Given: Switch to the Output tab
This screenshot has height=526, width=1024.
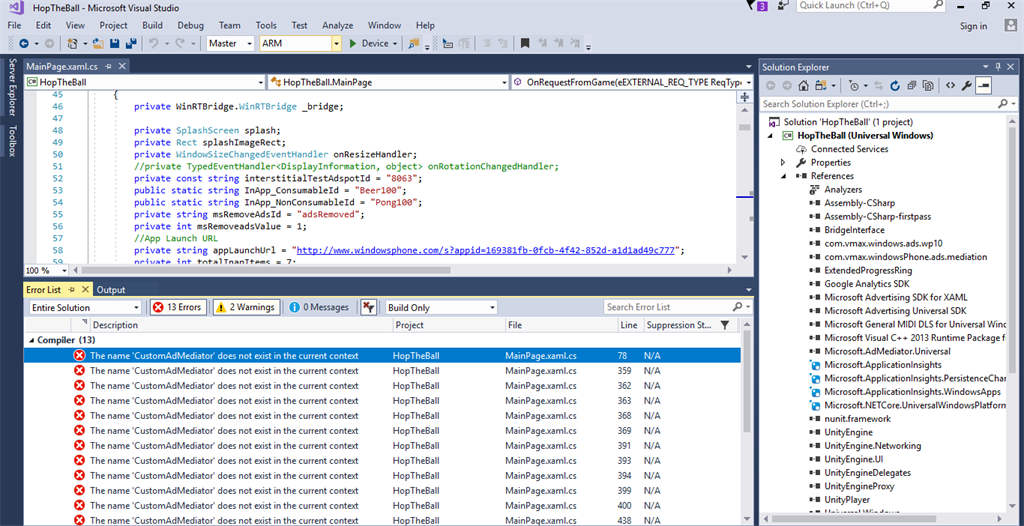Looking at the screenshot, I should click(x=110, y=290).
